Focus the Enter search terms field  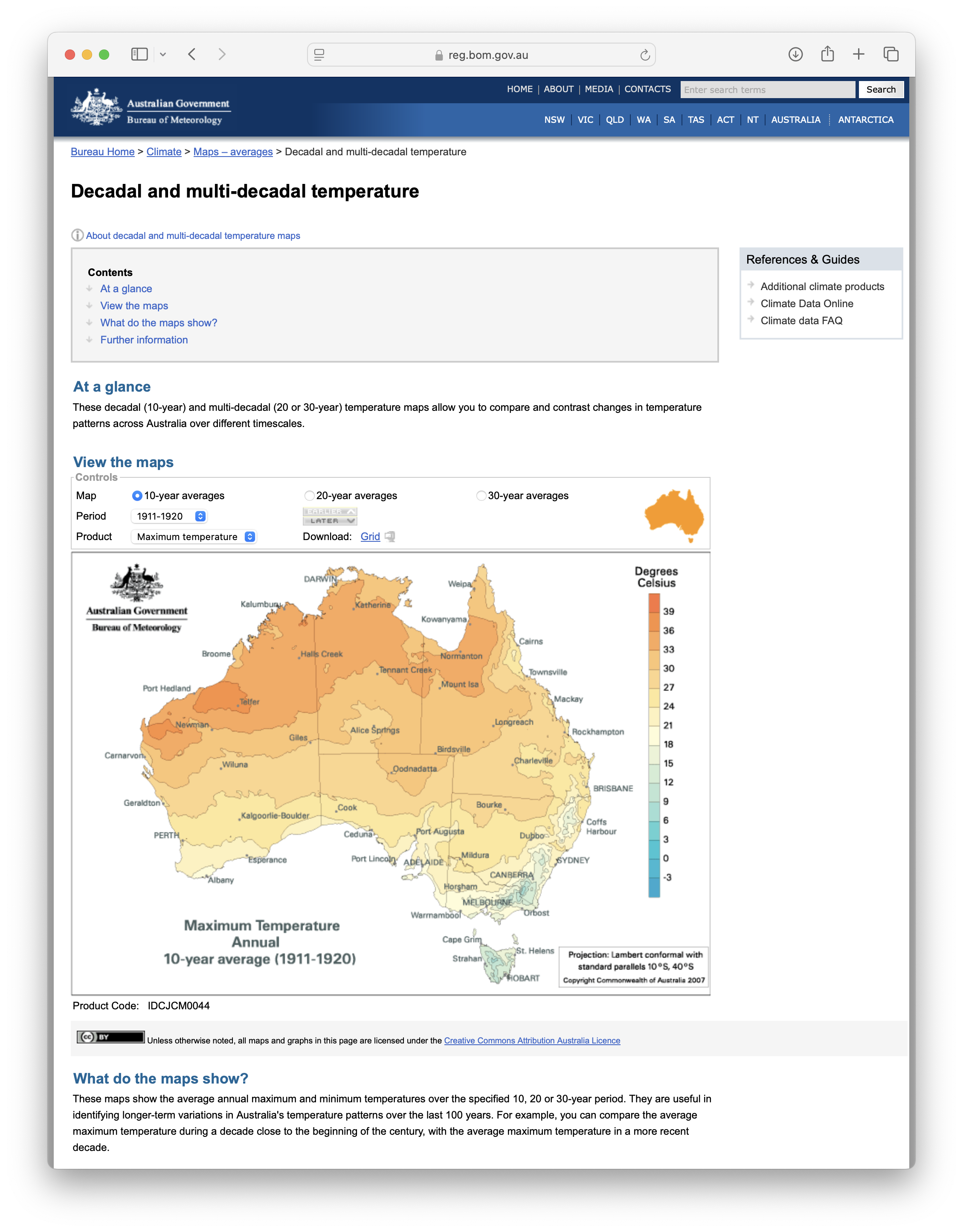(767, 90)
